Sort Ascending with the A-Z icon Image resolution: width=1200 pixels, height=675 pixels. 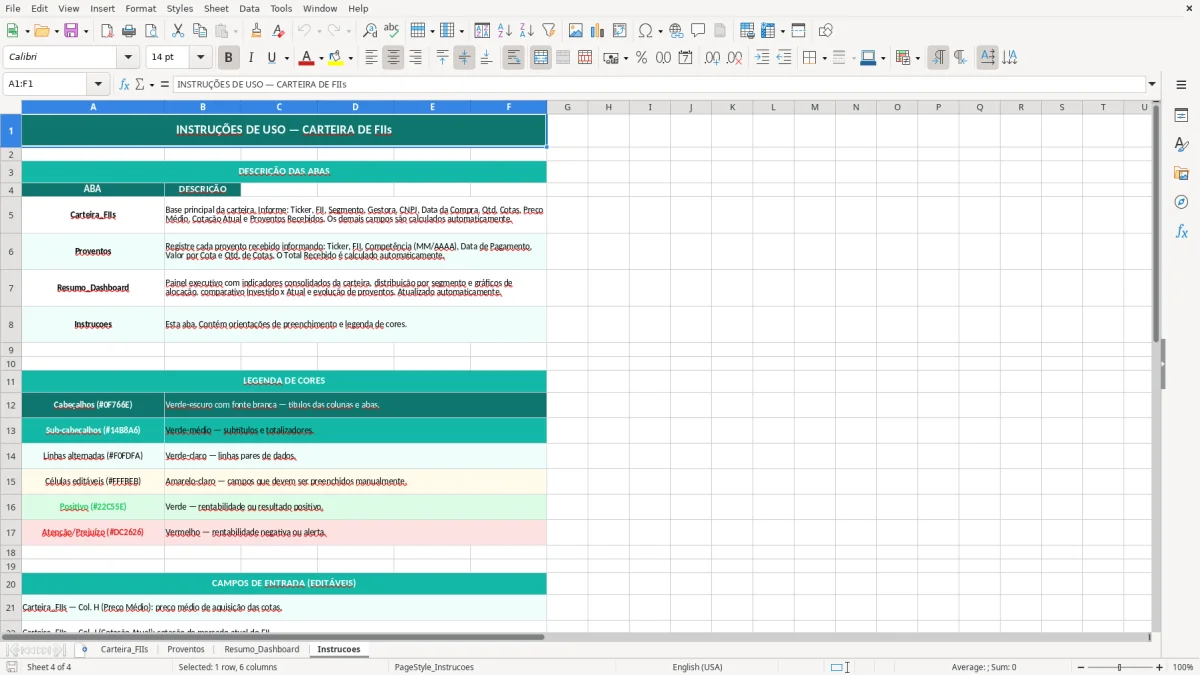coord(504,31)
